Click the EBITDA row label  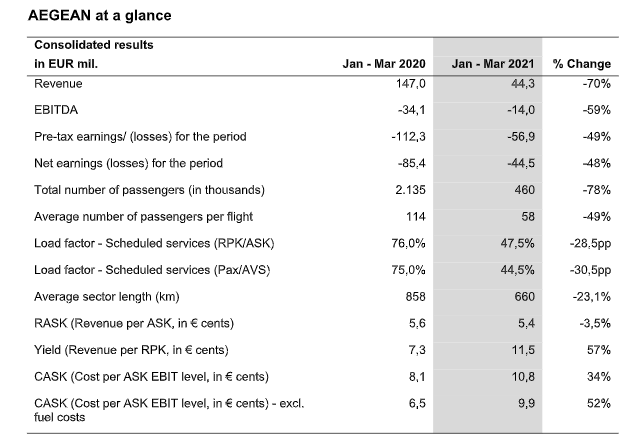click(56, 110)
